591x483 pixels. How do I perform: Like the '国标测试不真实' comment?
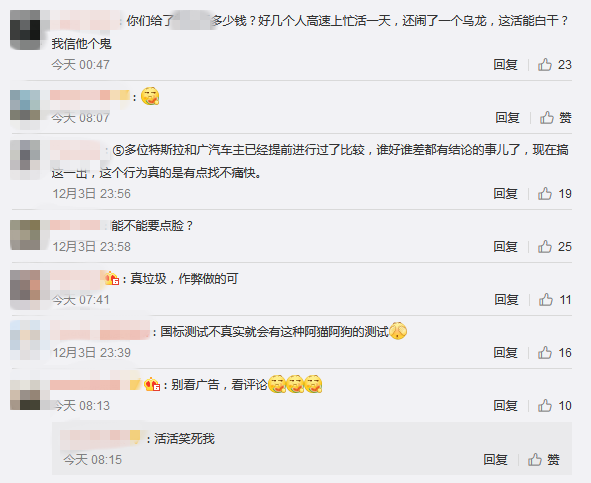pyautogui.click(x=554, y=353)
